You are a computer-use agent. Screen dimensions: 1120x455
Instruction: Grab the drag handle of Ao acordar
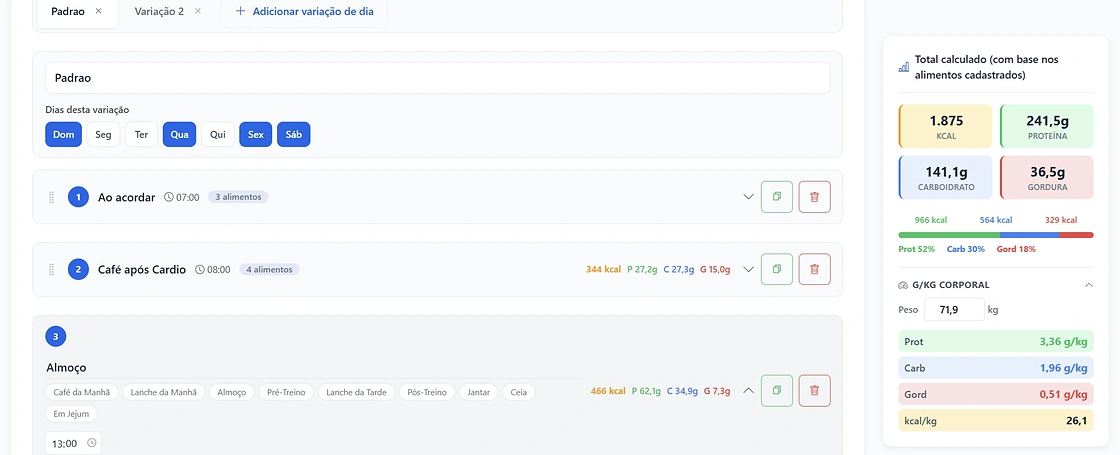(51, 197)
